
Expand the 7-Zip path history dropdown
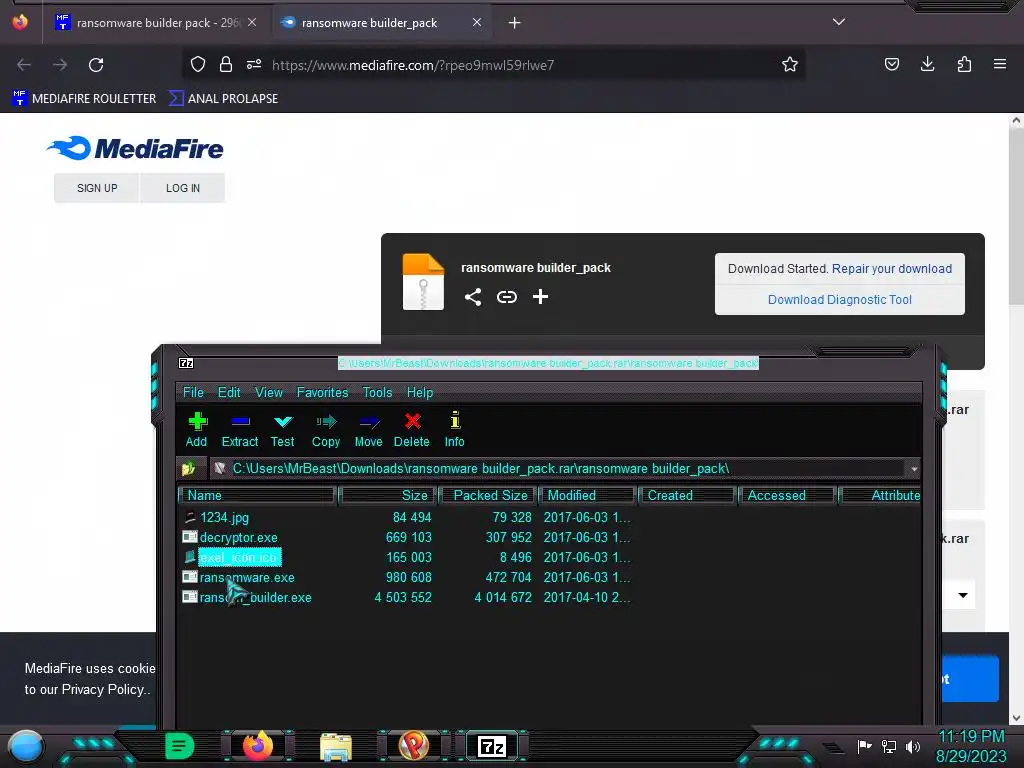[x=914, y=469]
